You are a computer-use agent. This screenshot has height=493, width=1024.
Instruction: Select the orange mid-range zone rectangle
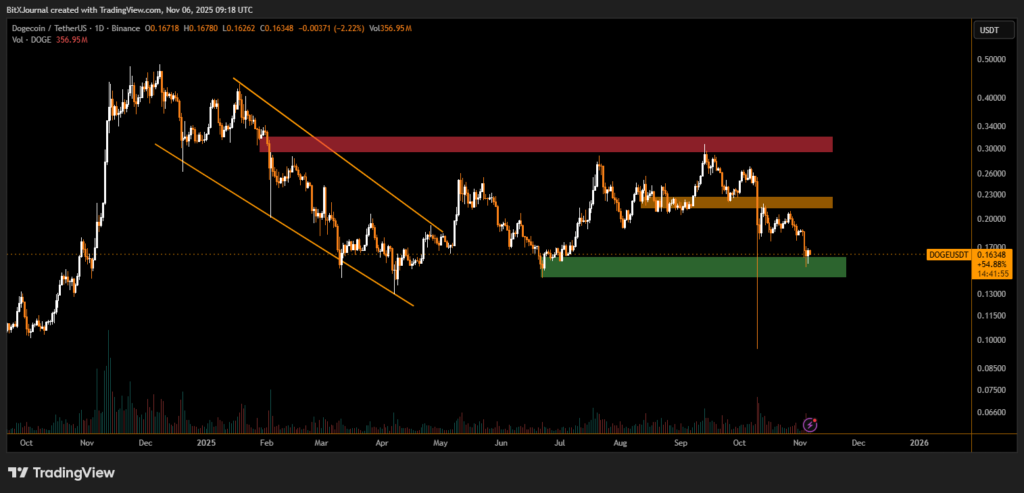736,202
